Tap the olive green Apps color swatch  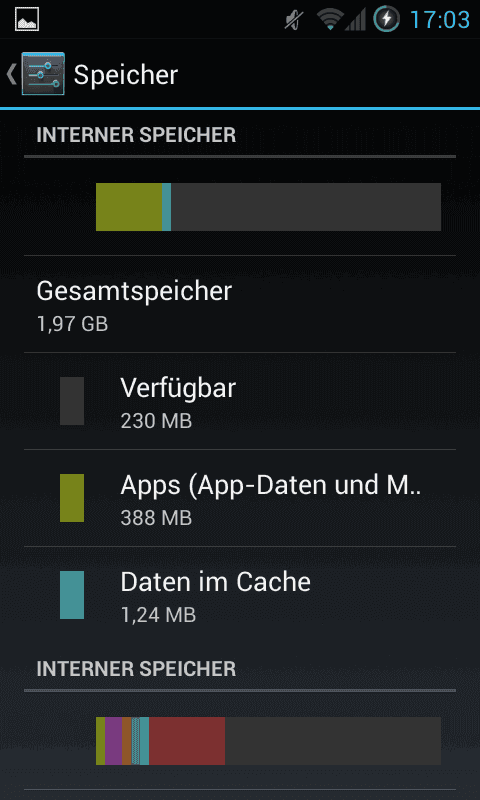(72, 498)
